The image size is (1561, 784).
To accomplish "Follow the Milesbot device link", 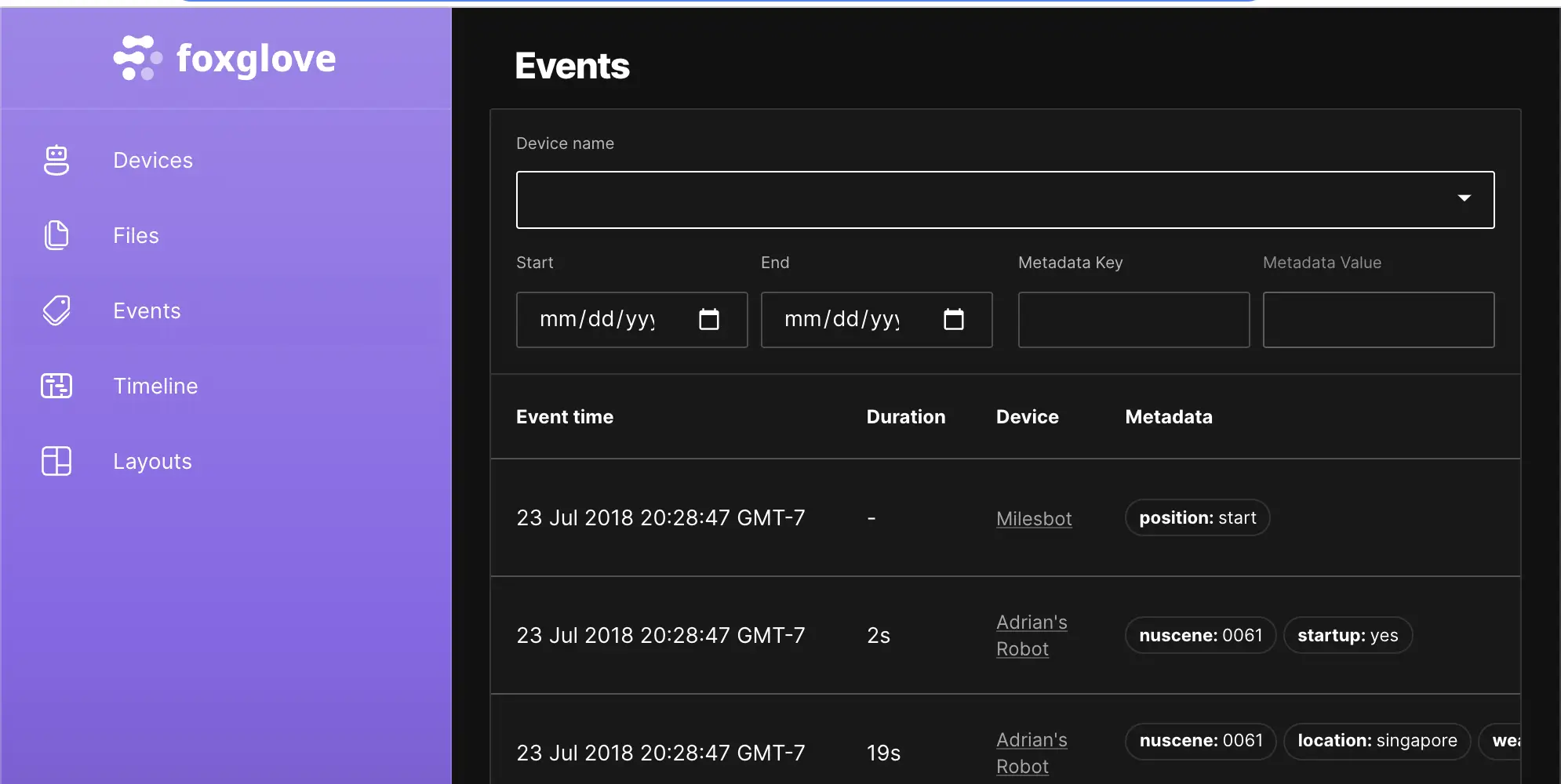I will coord(1033,518).
